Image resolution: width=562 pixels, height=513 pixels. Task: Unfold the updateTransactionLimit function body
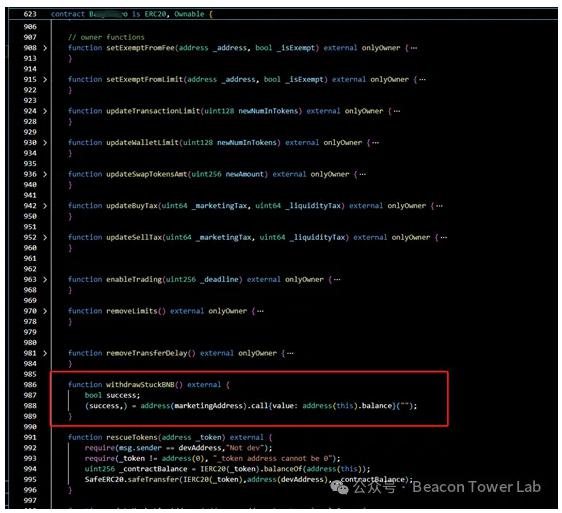45,111
